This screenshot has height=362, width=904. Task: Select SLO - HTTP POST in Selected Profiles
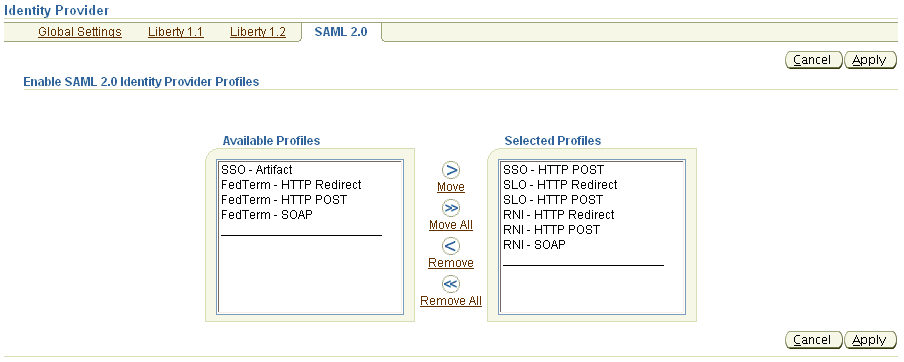(x=553, y=200)
